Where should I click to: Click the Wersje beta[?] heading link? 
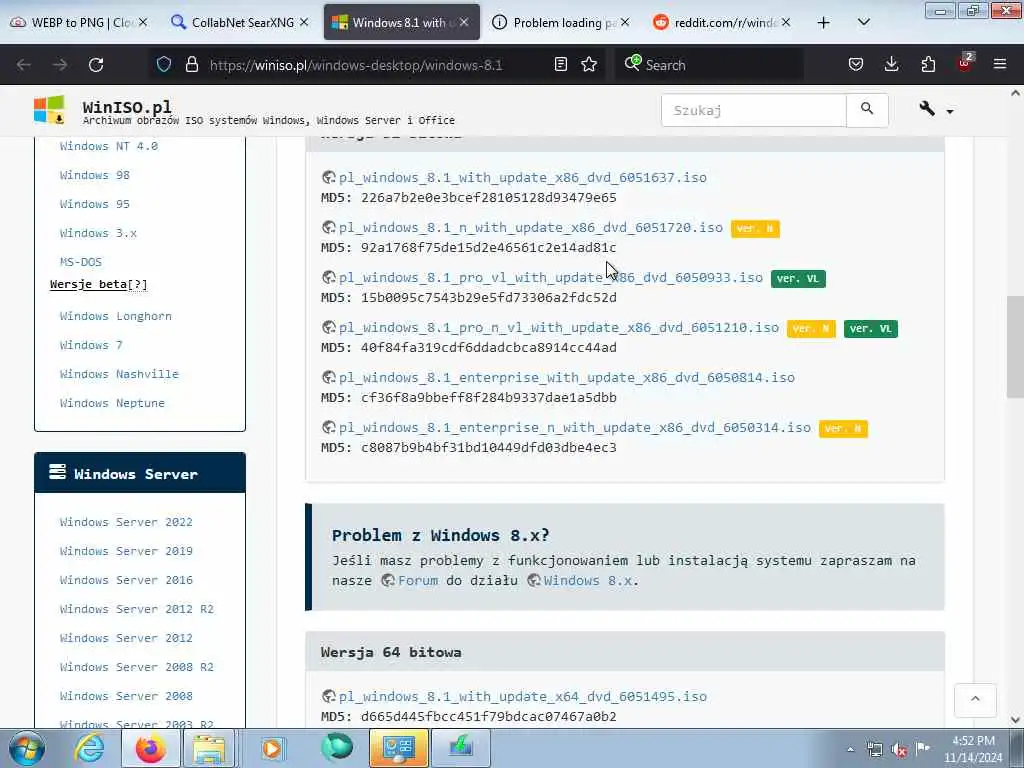(99, 284)
